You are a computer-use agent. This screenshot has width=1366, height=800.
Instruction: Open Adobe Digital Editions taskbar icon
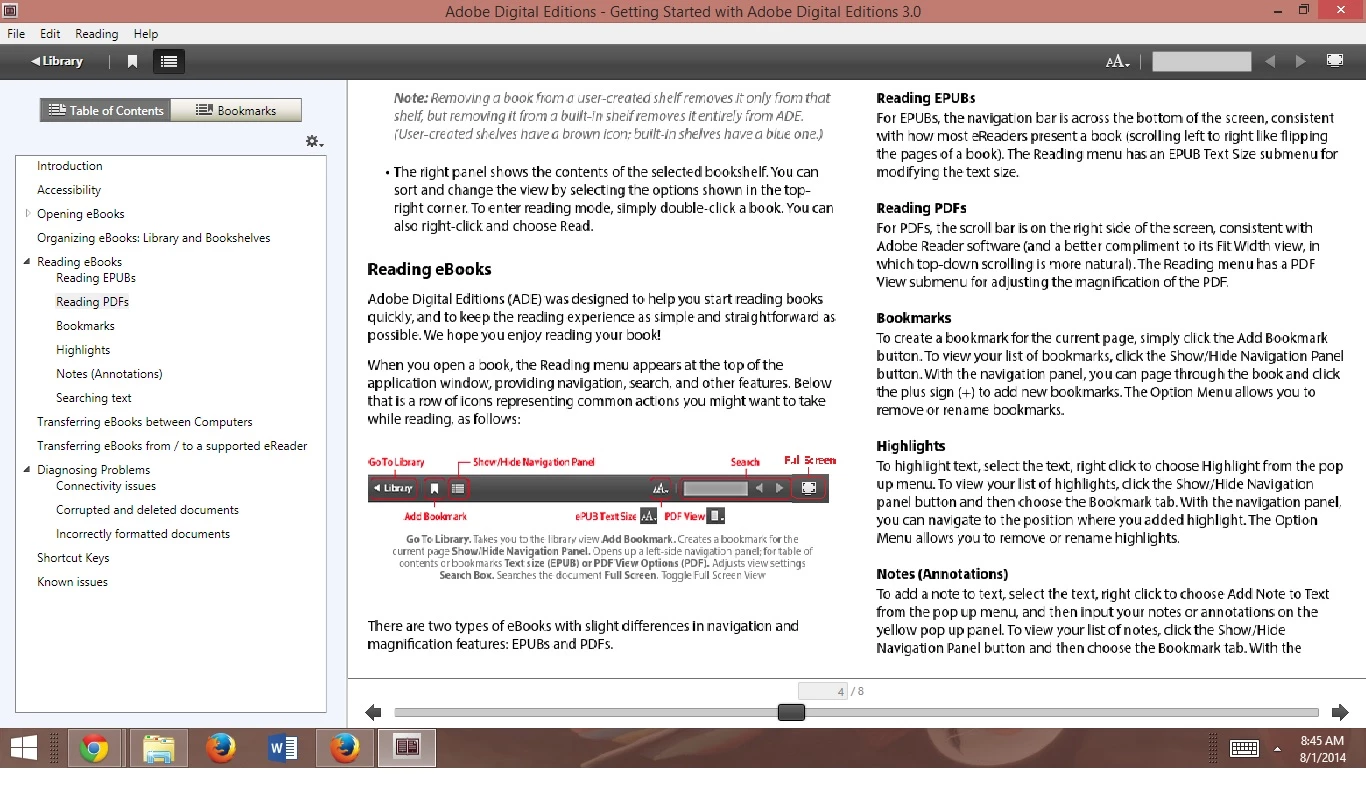(x=407, y=748)
